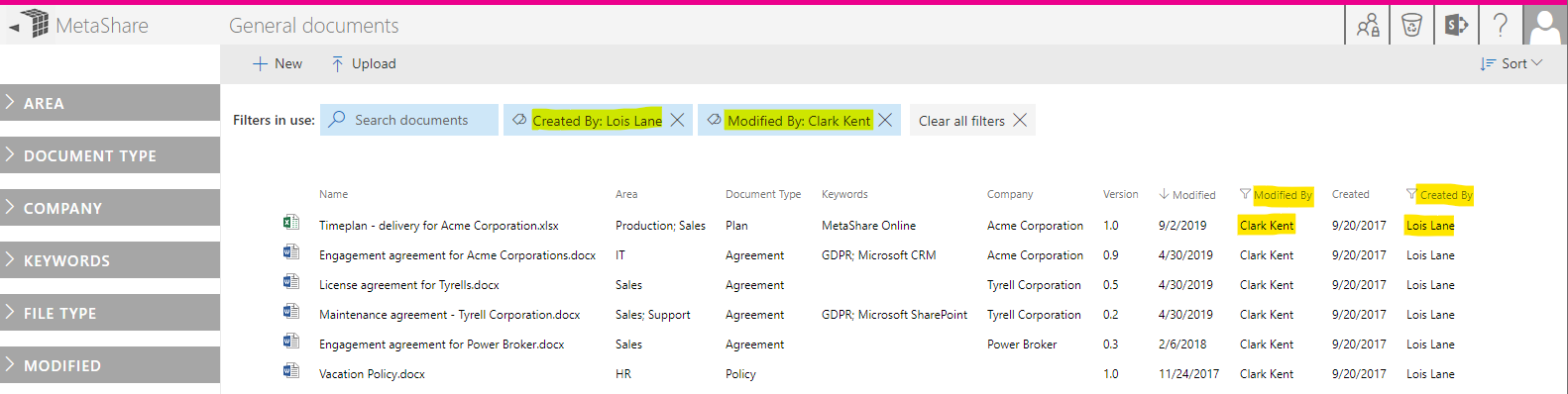The height and width of the screenshot is (394, 1568).
Task: Open License agreement for Tyrells.docx
Action: 408,285
